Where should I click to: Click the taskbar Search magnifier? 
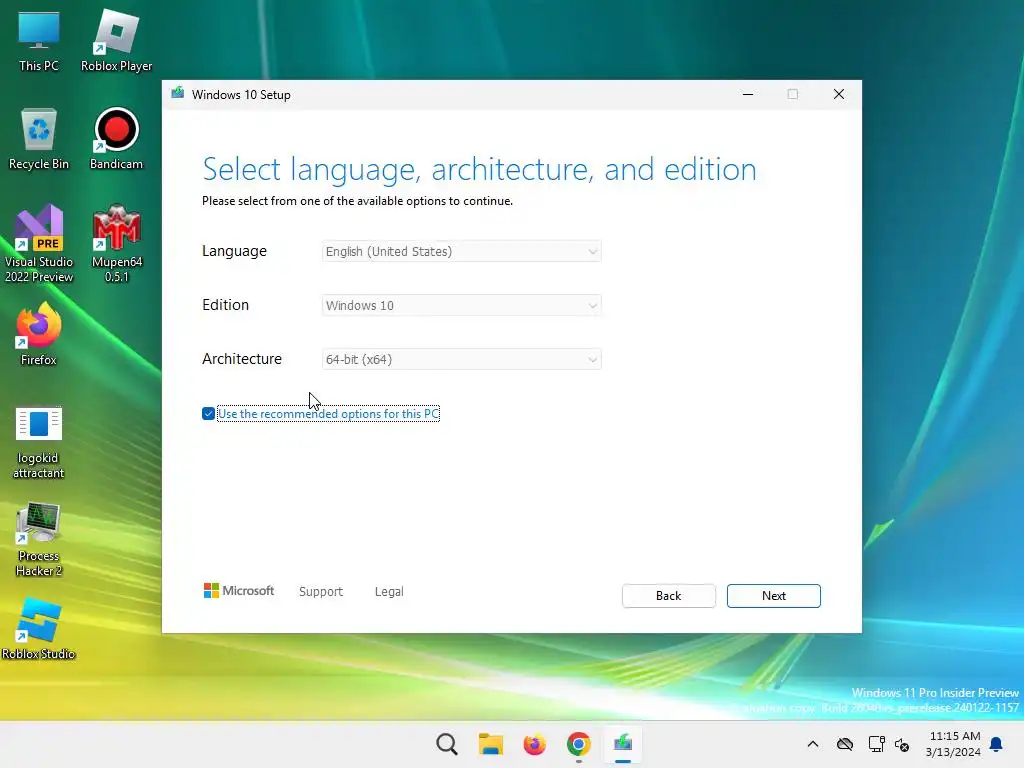(447, 744)
